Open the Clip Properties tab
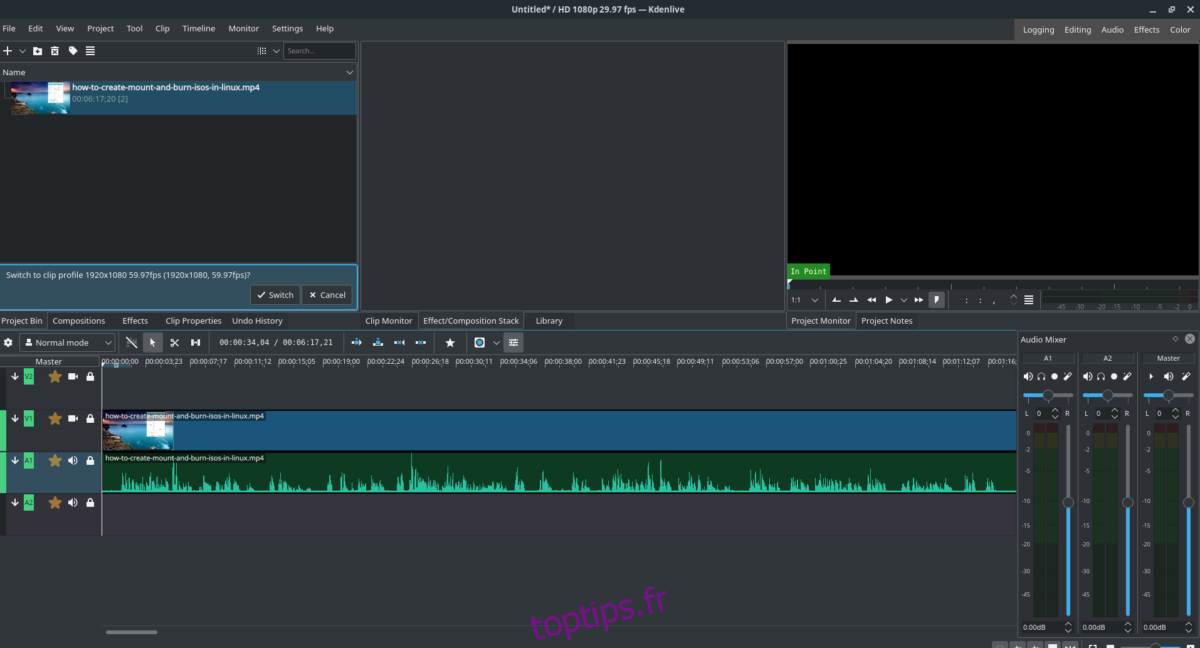This screenshot has width=1200, height=648. (193, 321)
